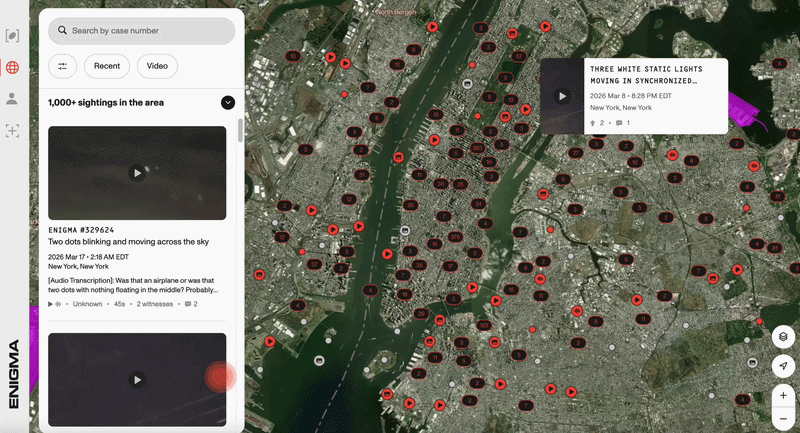Play the second sighting video thumbnail
This screenshot has width=800, height=433.
pos(137,380)
